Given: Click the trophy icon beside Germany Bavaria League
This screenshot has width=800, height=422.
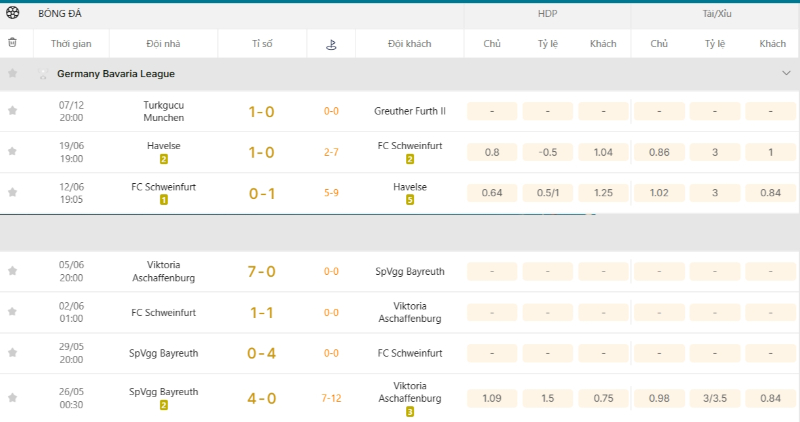Looking at the screenshot, I should click(43, 74).
